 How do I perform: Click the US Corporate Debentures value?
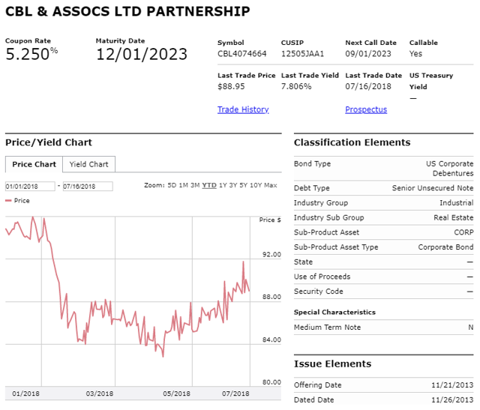(450, 169)
